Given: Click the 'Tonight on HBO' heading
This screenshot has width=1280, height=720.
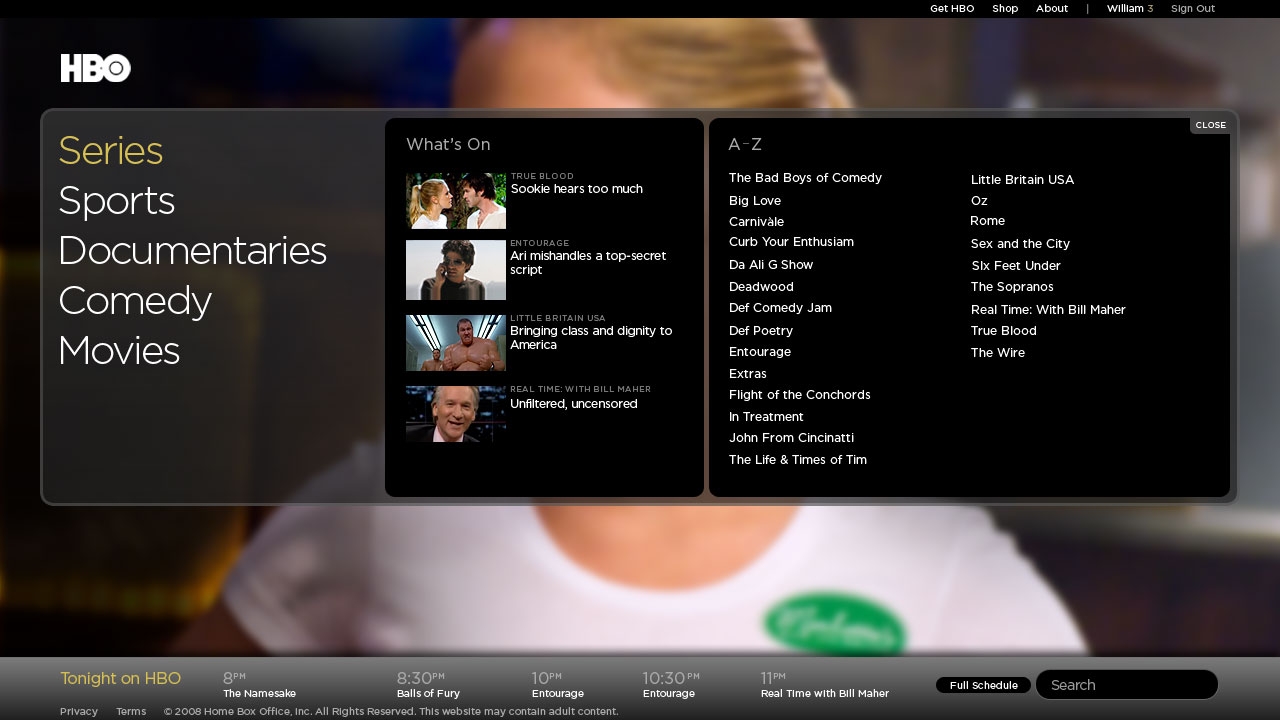Looking at the screenshot, I should (120, 679).
